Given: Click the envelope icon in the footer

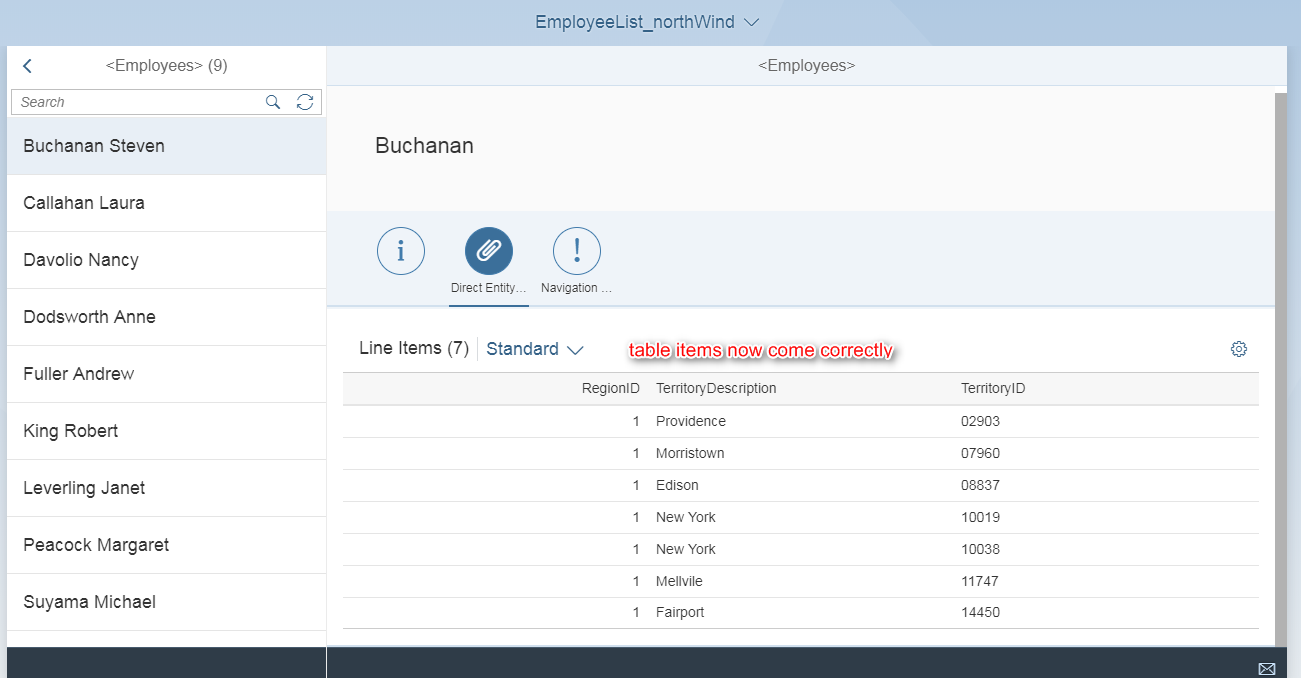Looking at the screenshot, I should [1267, 667].
